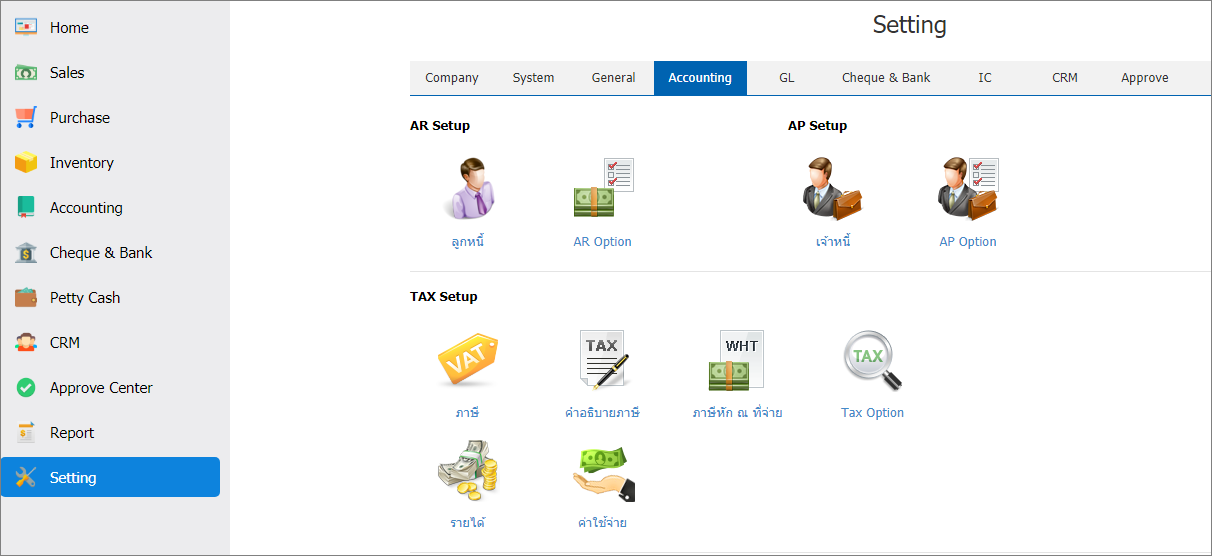
Task: Switch to the System tab
Action: (x=534, y=78)
